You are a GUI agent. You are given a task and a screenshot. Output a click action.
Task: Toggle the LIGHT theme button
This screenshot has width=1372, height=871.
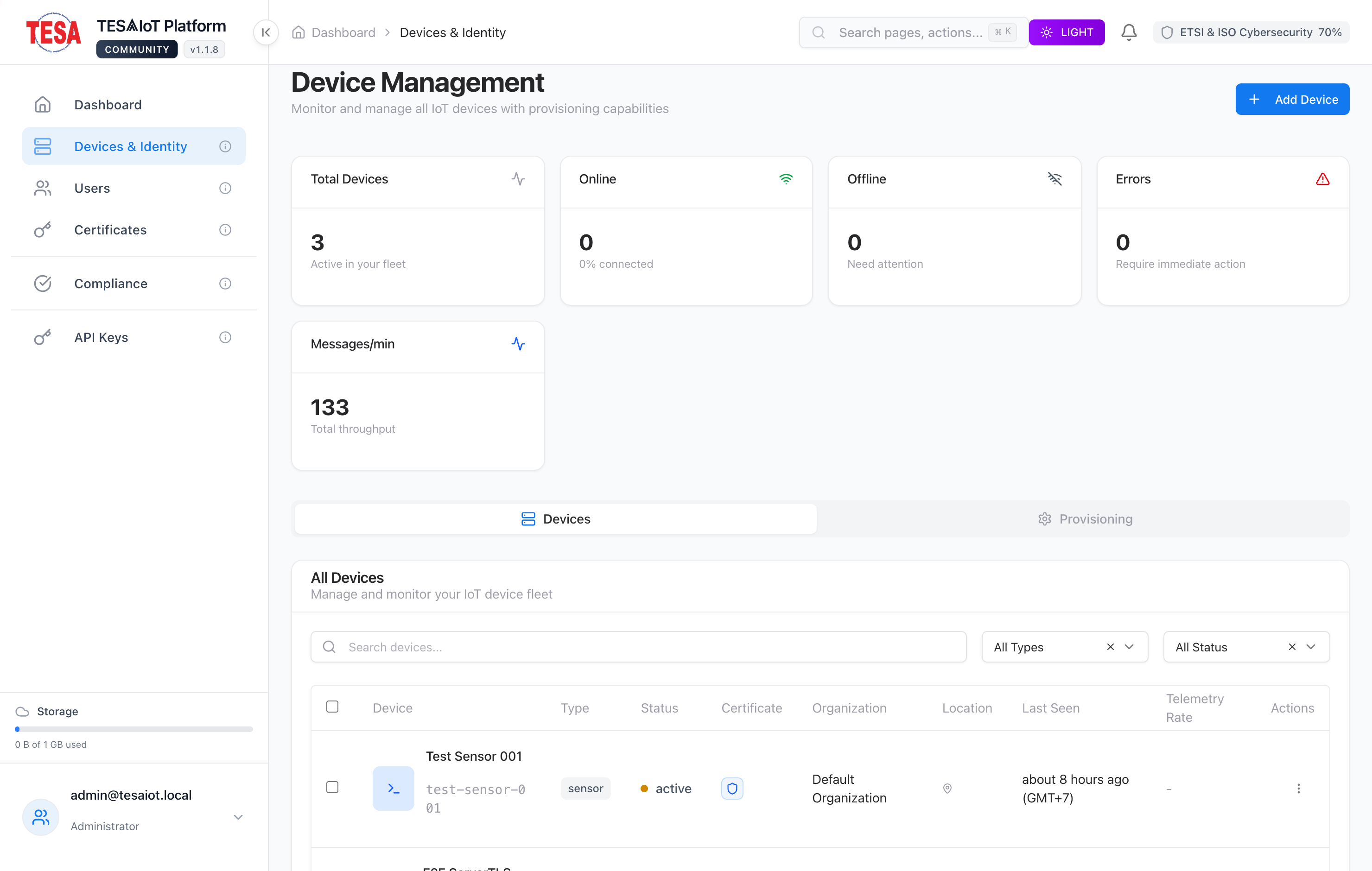coord(1067,32)
